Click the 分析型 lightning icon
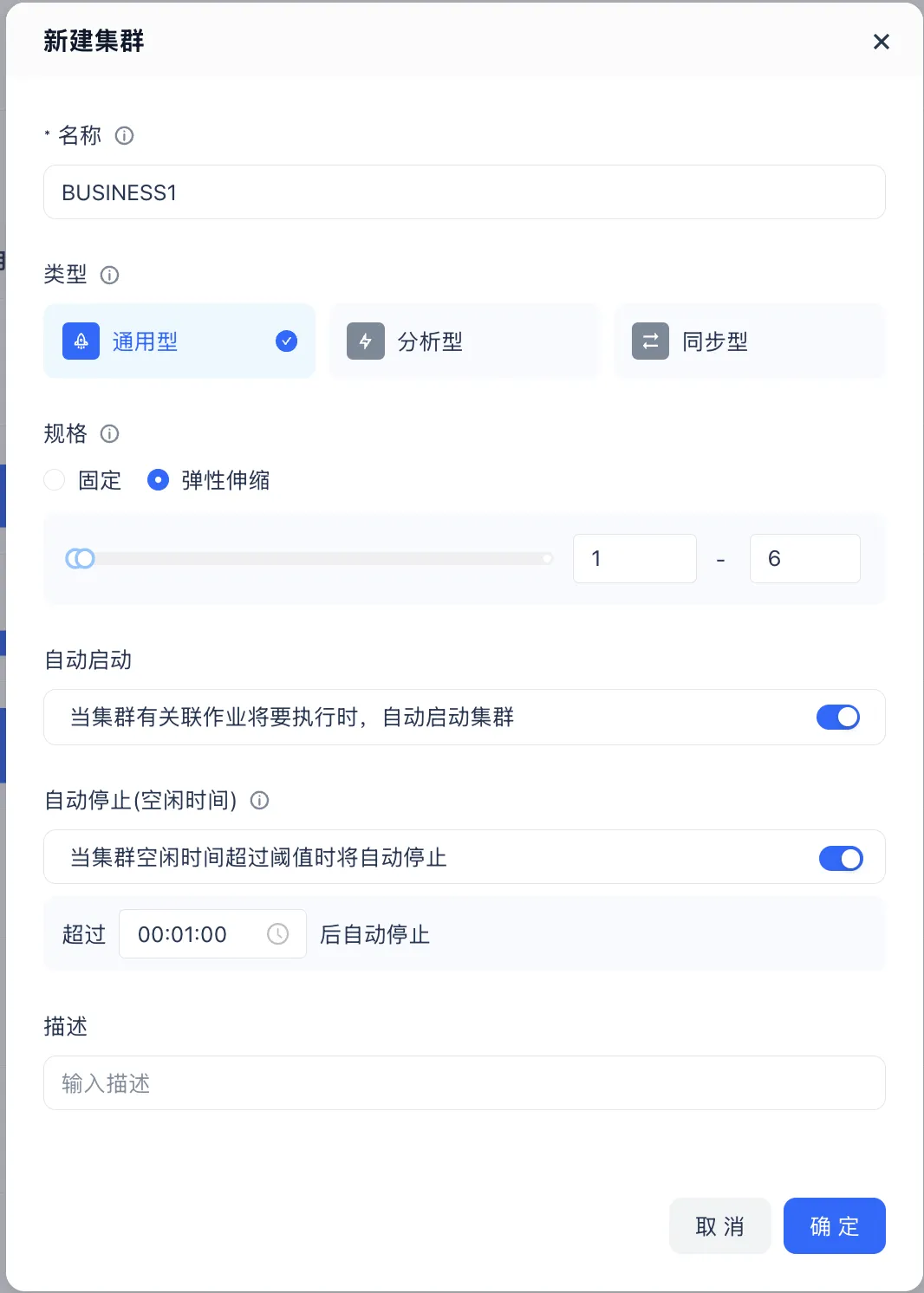This screenshot has width=924, height=1293. 365,341
